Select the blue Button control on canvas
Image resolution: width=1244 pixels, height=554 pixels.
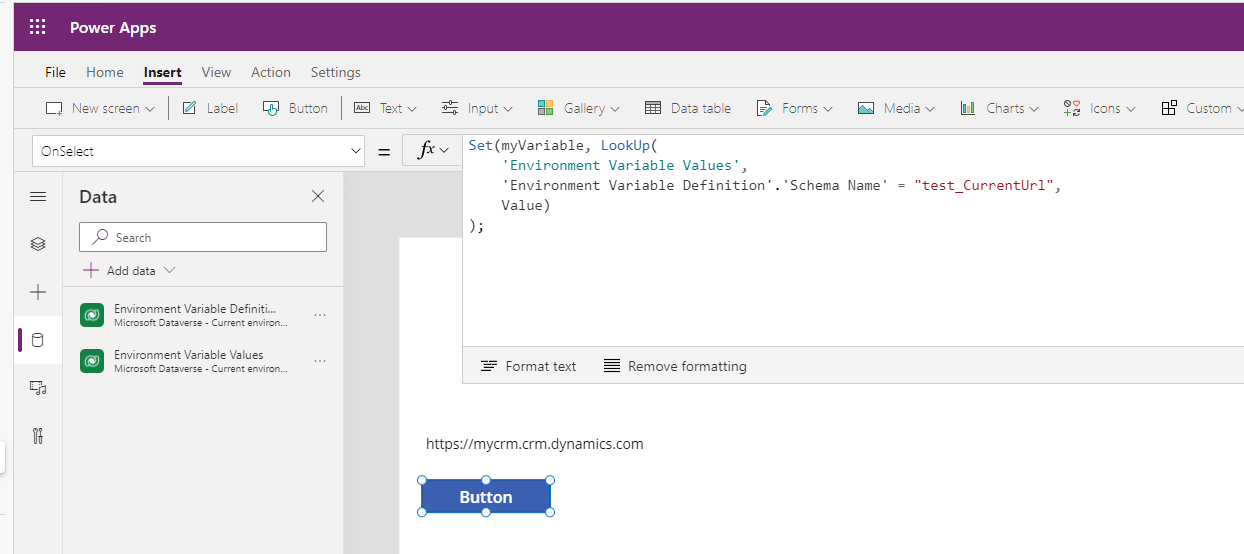[486, 497]
